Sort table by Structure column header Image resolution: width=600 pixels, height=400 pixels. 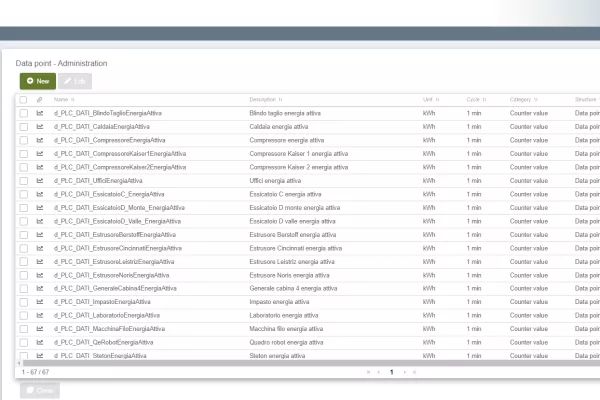(587, 100)
